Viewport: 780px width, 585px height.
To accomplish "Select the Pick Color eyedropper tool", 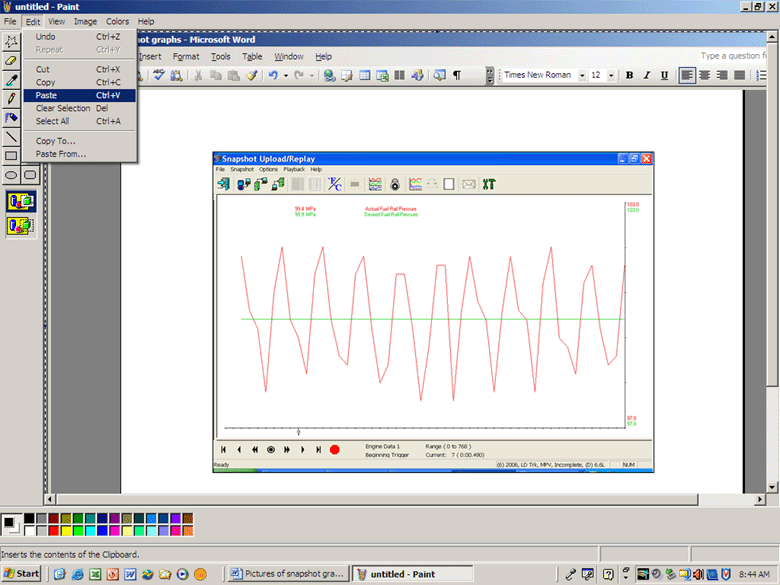I will click(12, 79).
